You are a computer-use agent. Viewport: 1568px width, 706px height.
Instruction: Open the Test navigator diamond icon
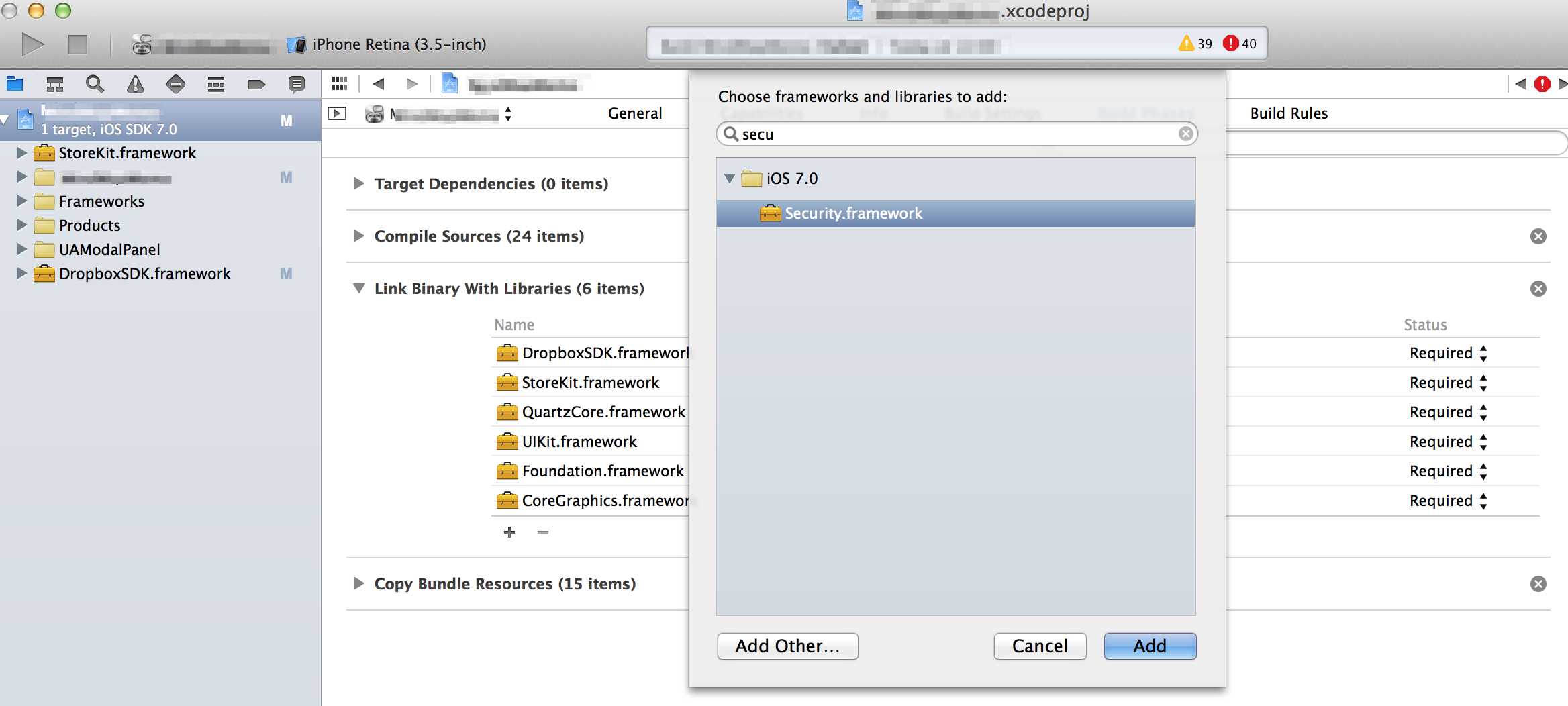click(x=176, y=84)
